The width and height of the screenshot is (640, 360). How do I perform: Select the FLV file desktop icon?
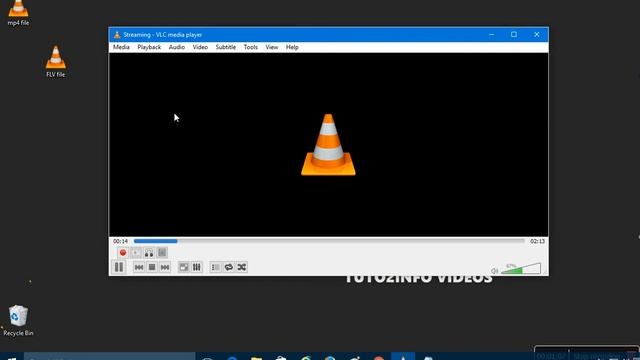pos(56,61)
